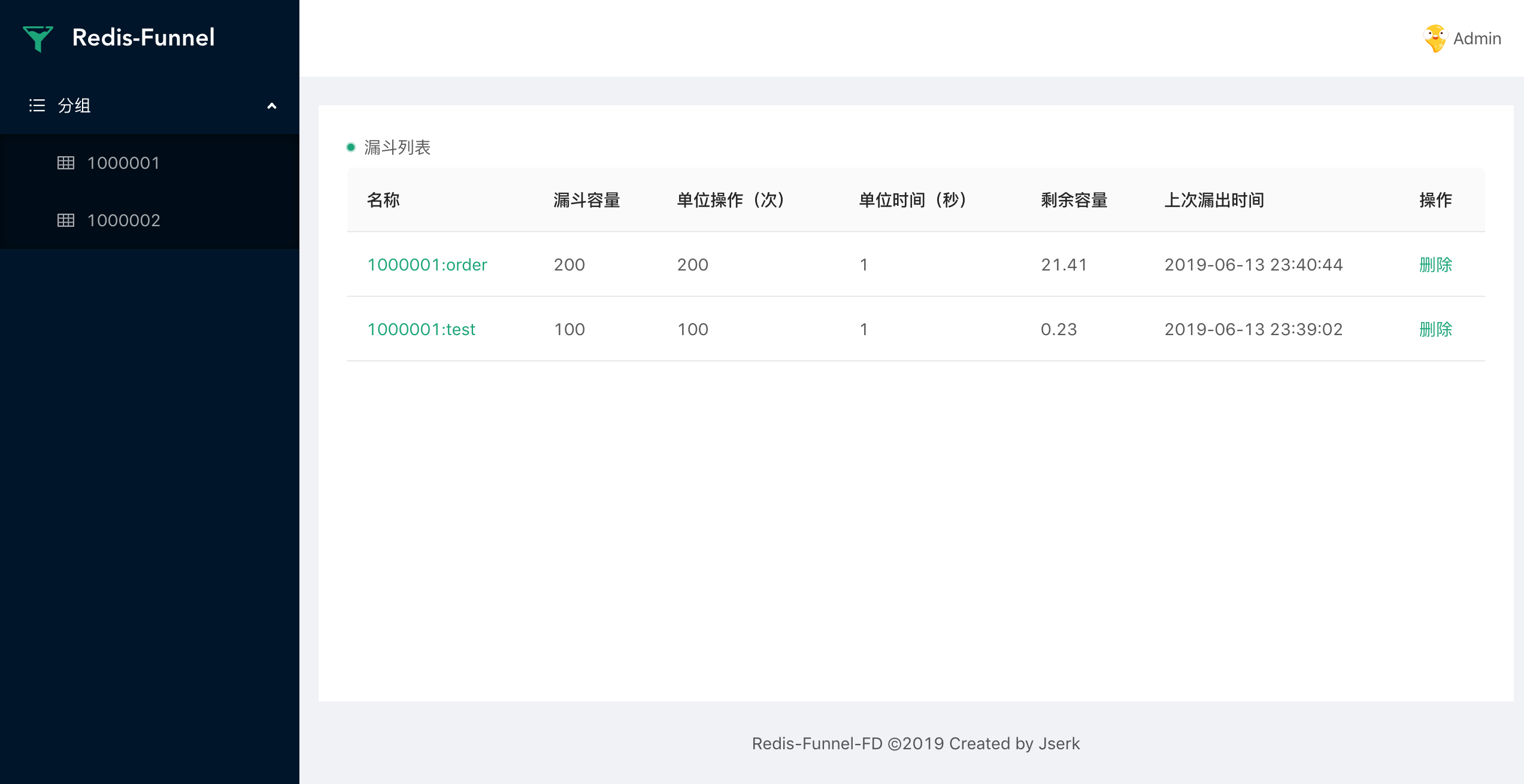Image resolution: width=1524 pixels, height=784 pixels.
Task: Delete the 1000001:test funnel via 删除
Action: [x=1435, y=329]
